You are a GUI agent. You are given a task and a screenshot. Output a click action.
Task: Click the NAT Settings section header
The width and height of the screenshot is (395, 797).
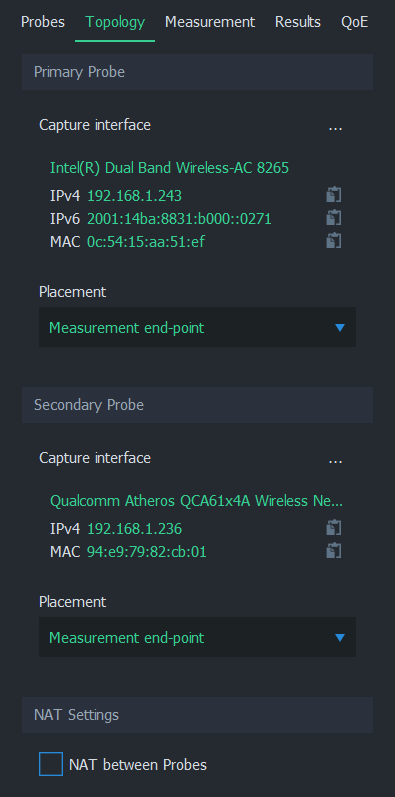point(197,715)
